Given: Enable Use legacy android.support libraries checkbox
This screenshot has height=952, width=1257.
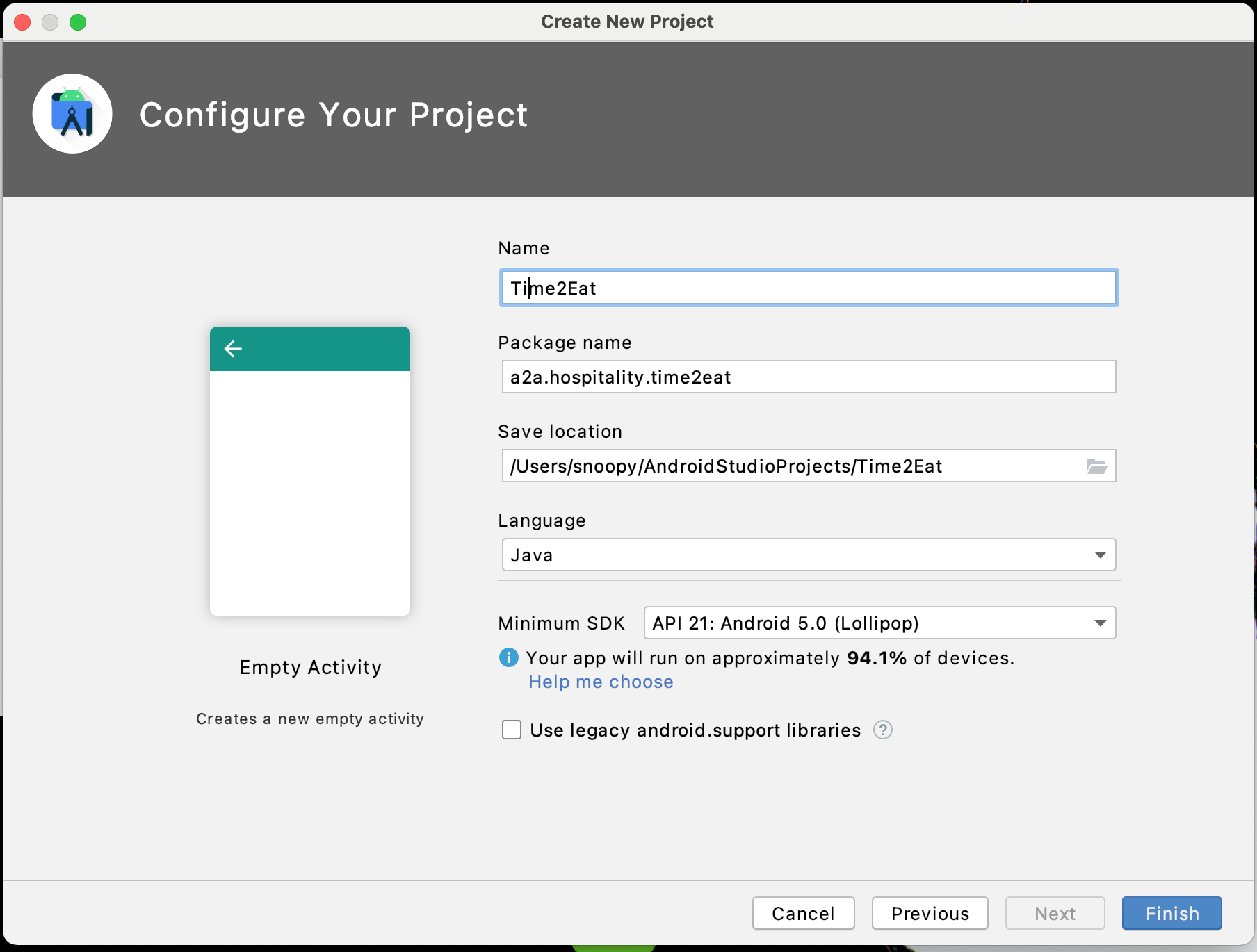Looking at the screenshot, I should 512,730.
